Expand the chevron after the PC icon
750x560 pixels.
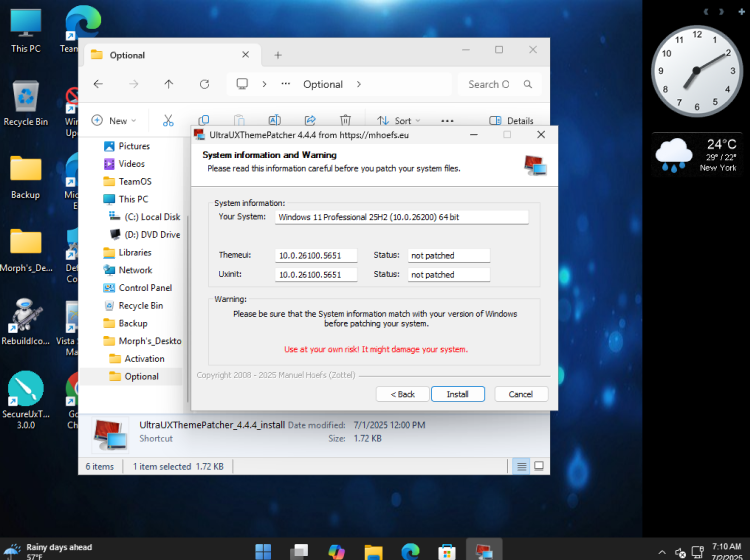coord(264,84)
